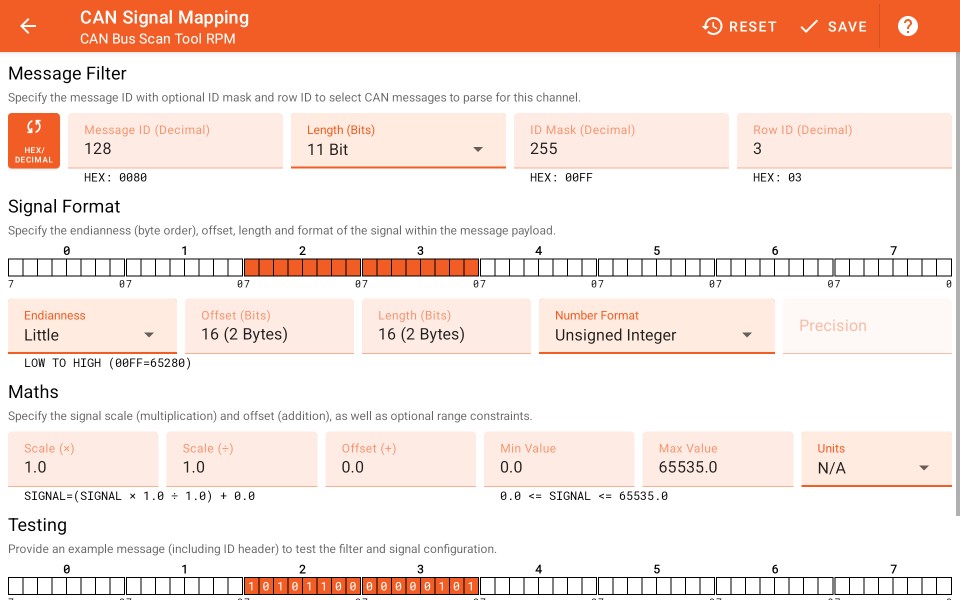
Task: Edit the Scale (×) field
Action: pos(83,459)
